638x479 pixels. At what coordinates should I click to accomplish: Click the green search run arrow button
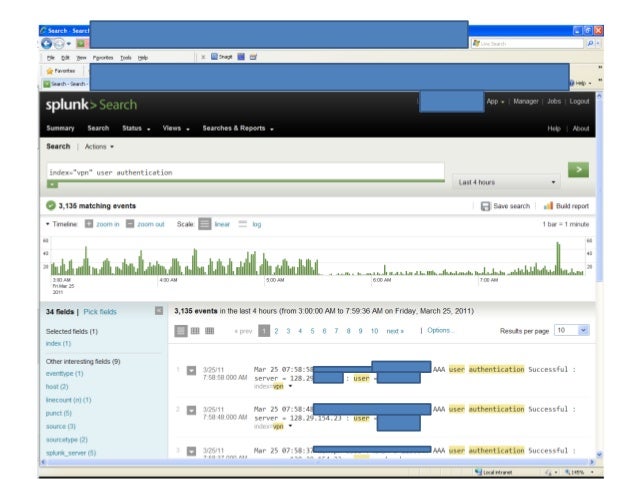pos(578,169)
